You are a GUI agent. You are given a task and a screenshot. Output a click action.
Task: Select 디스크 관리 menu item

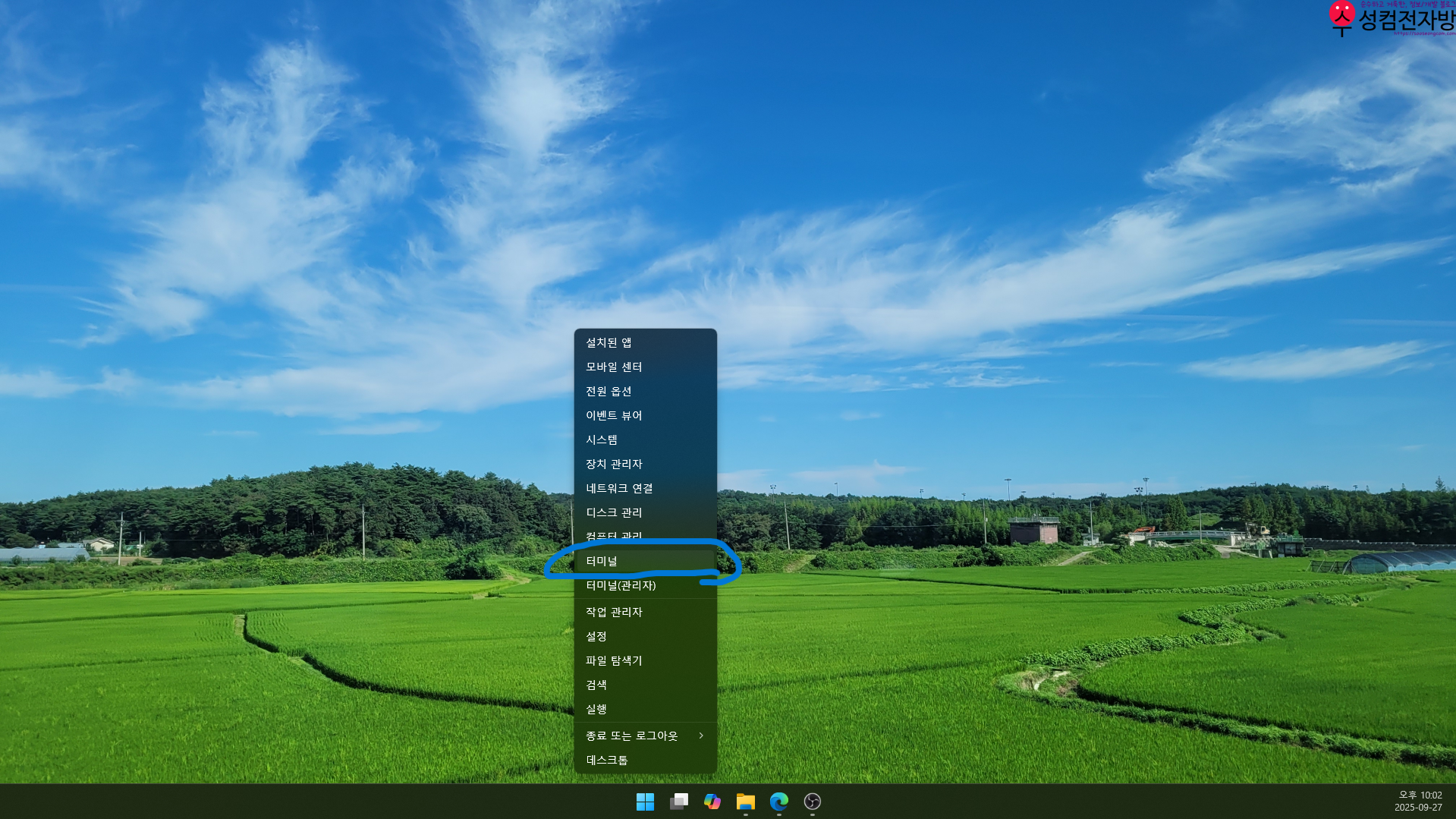tap(645, 512)
